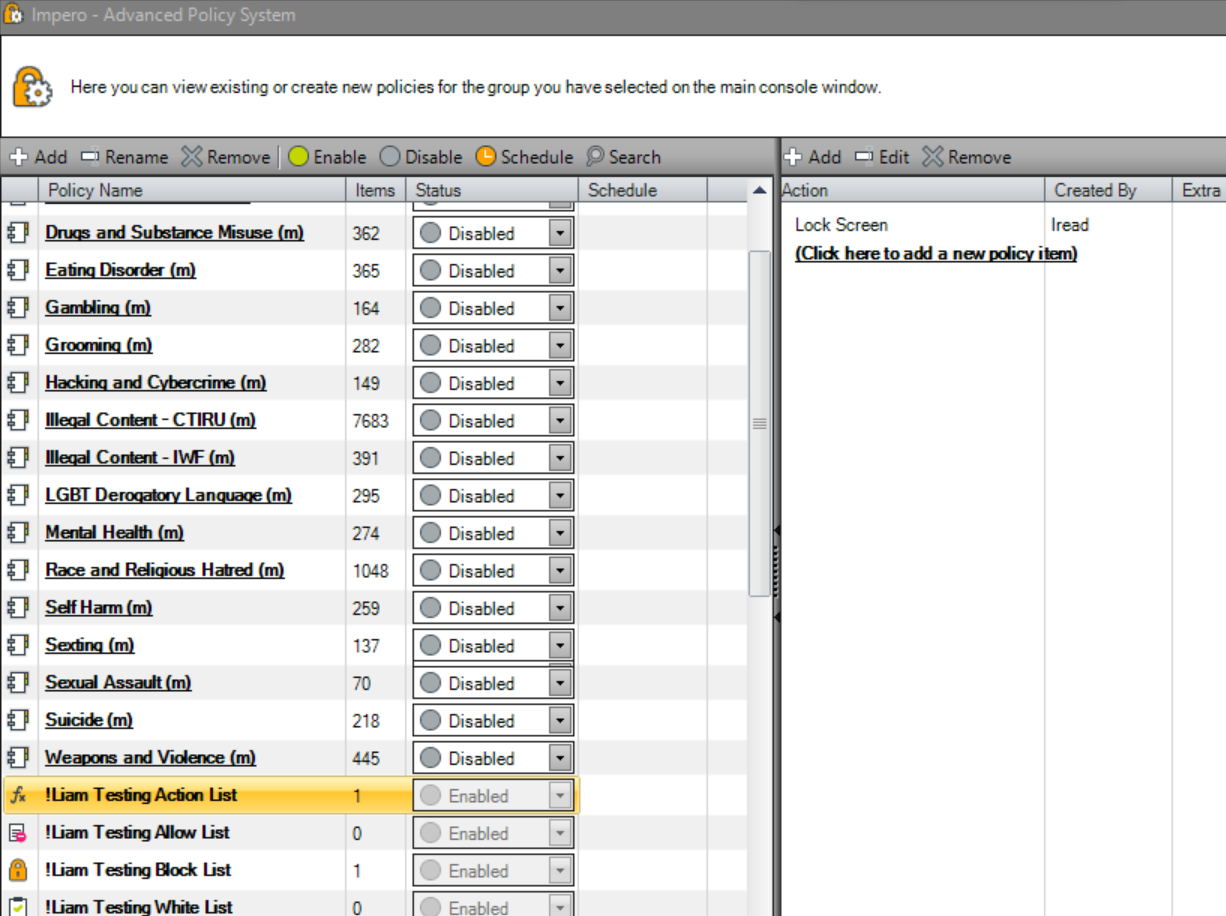Sort by Policy Name column header

coord(192,190)
